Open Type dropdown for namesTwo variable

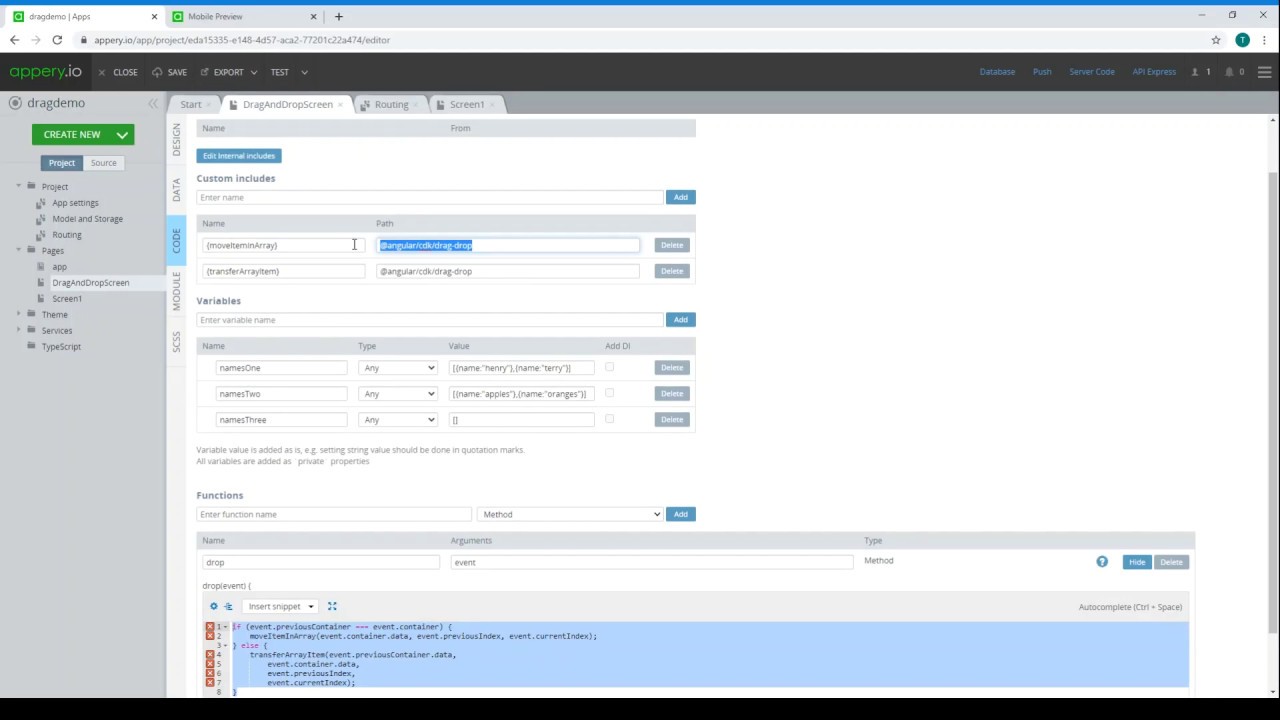click(x=398, y=394)
